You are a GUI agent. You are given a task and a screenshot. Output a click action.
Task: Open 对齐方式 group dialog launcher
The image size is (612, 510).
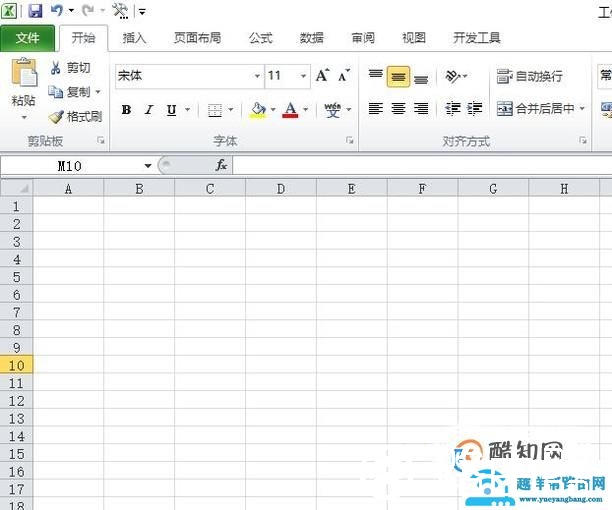(583, 140)
